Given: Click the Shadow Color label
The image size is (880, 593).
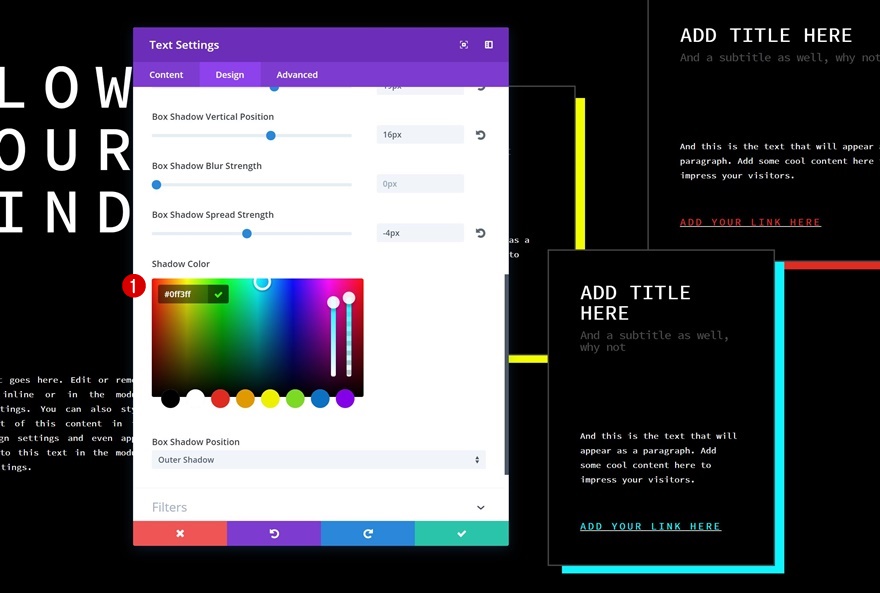Looking at the screenshot, I should [181, 264].
